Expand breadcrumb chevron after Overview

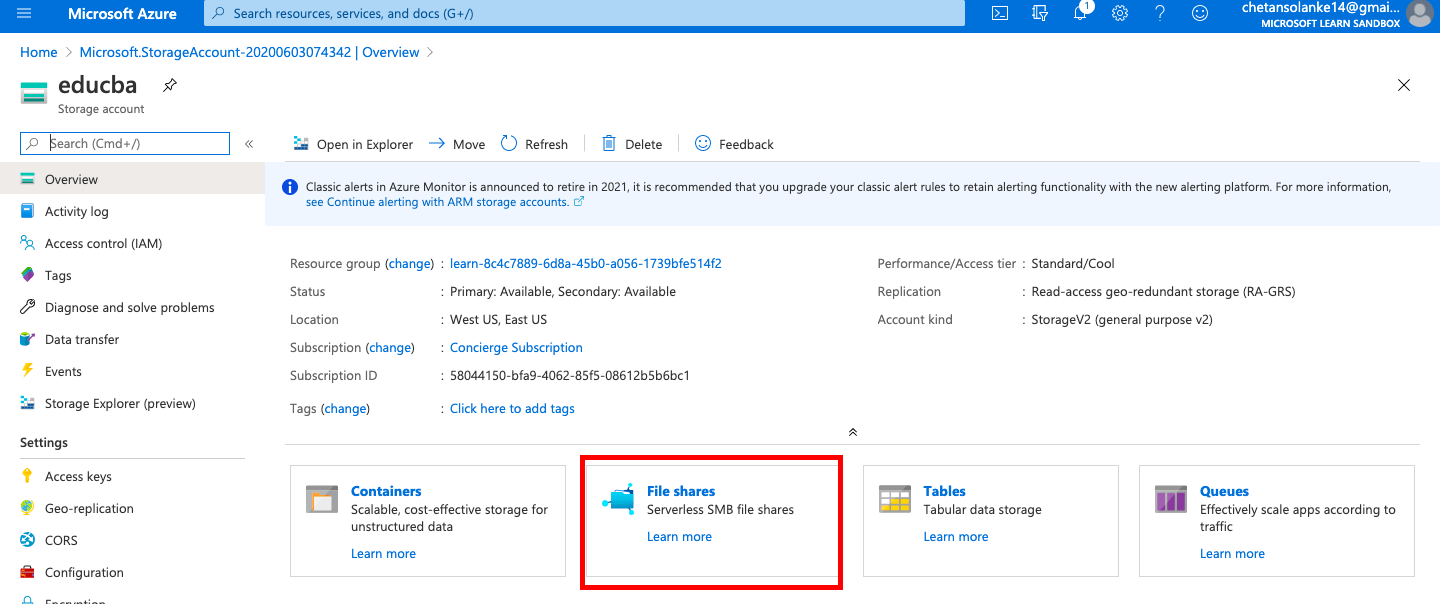point(430,52)
